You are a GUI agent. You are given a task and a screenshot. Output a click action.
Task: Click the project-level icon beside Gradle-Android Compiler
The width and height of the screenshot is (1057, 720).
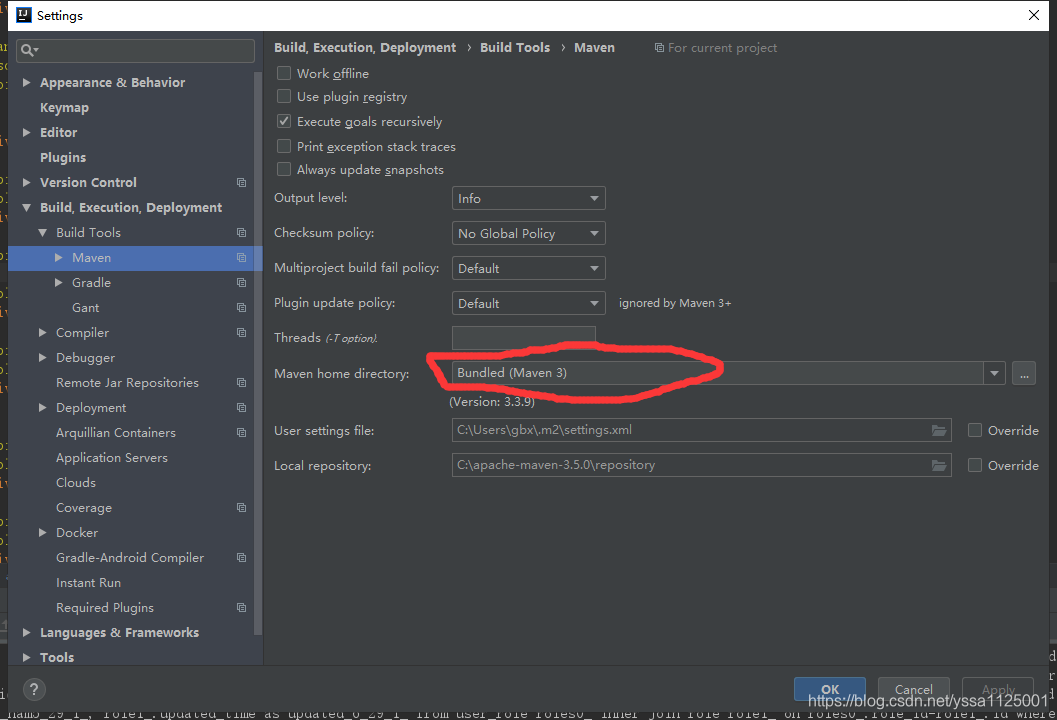click(x=241, y=558)
